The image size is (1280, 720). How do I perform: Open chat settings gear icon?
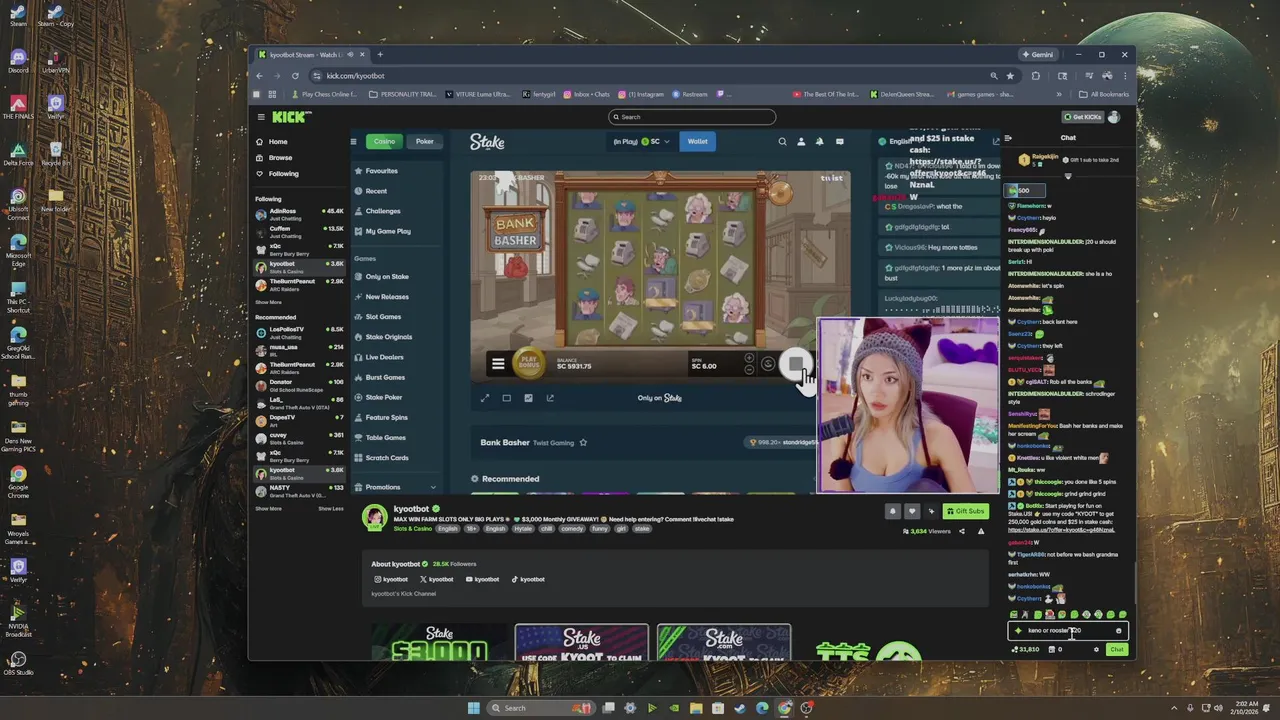tap(1096, 650)
